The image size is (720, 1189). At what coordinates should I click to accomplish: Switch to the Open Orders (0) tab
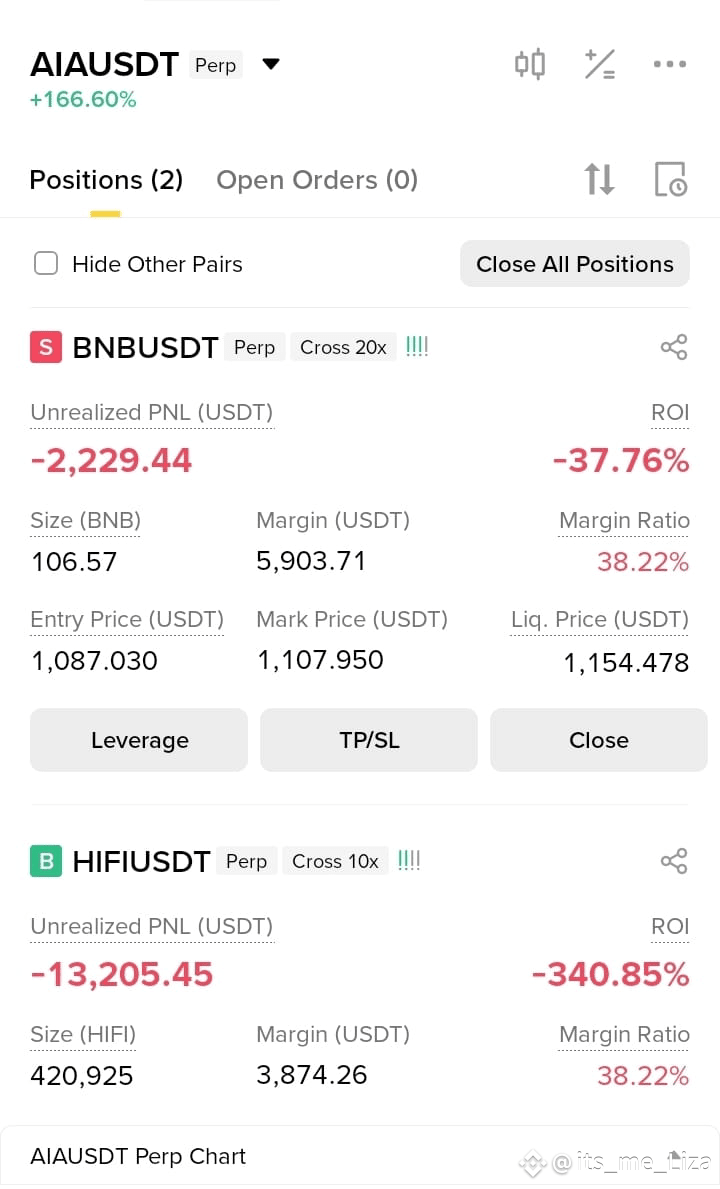click(x=317, y=180)
